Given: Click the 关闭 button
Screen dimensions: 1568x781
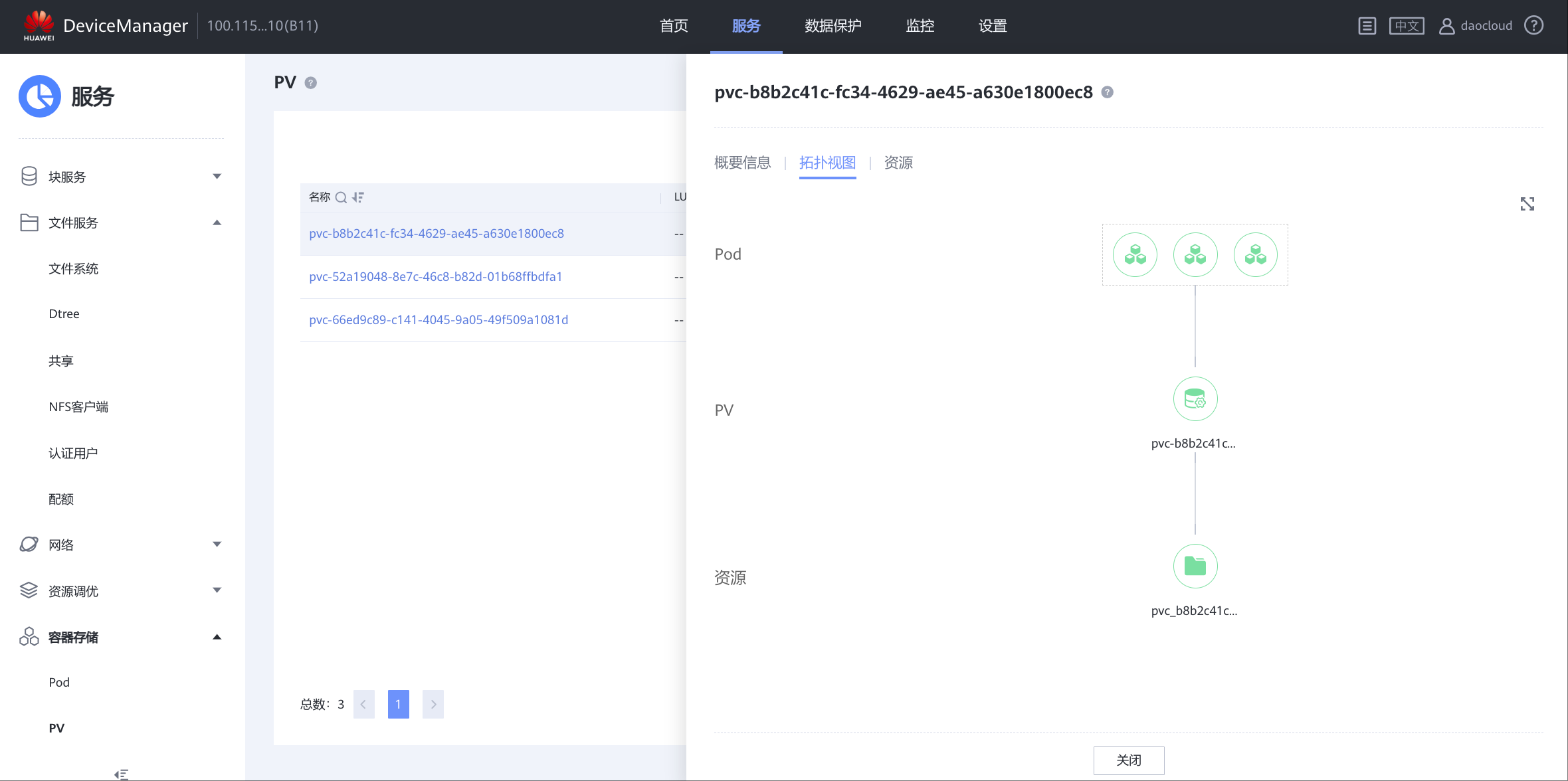Looking at the screenshot, I should (1128, 760).
